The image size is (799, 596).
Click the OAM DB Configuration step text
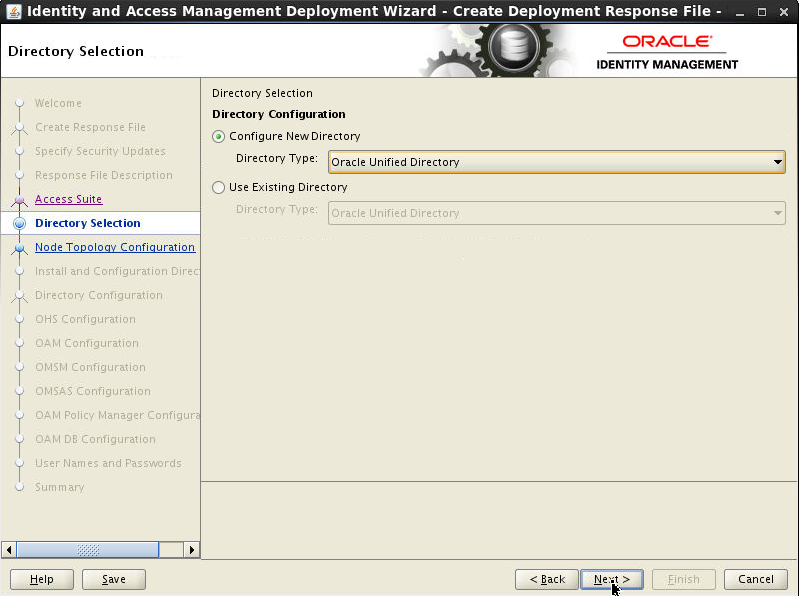[95, 439]
